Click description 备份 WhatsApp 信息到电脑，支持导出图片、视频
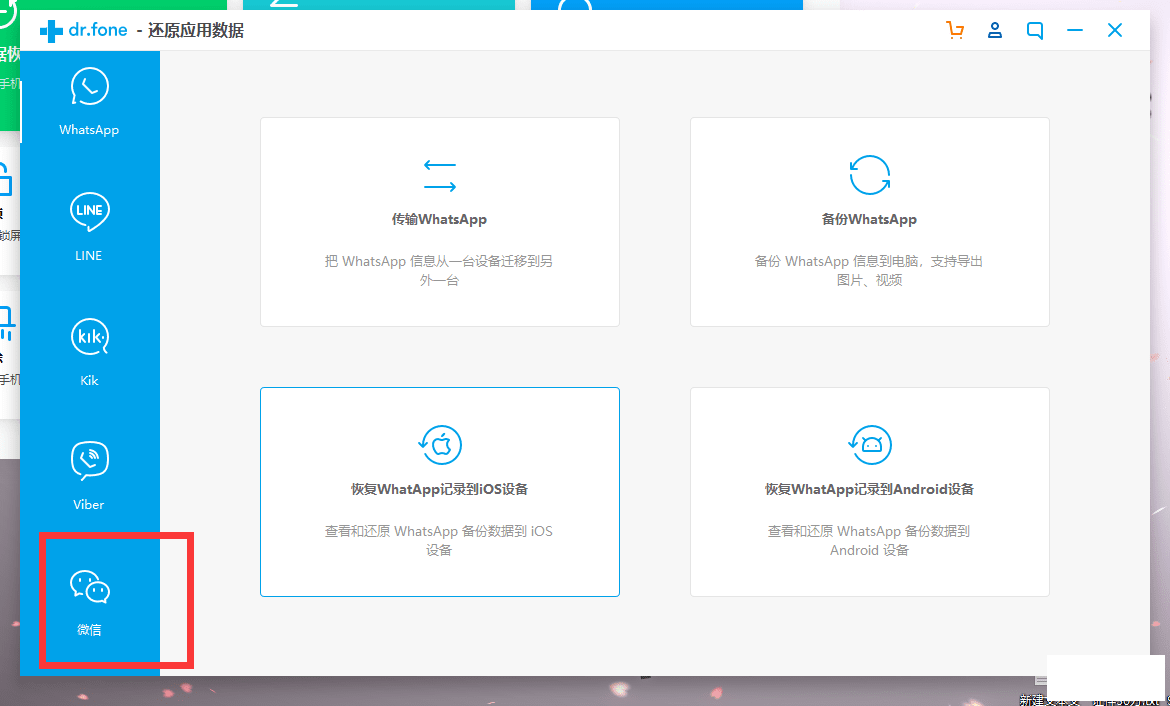The height and width of the screenshot is (706, 1170). tap(869, 271)
